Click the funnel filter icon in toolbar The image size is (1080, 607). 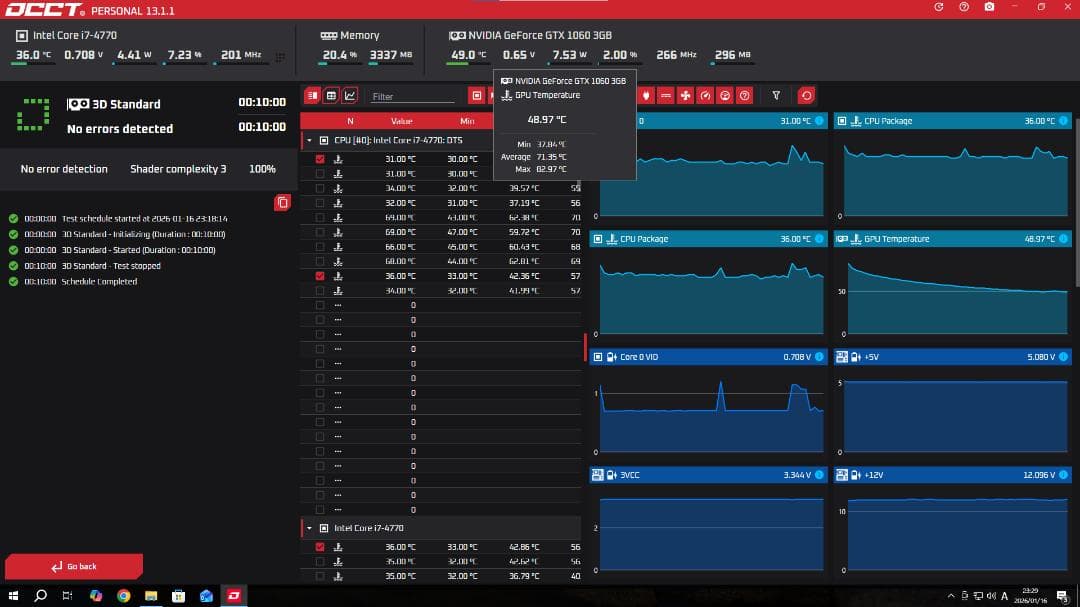pos(776,96)
